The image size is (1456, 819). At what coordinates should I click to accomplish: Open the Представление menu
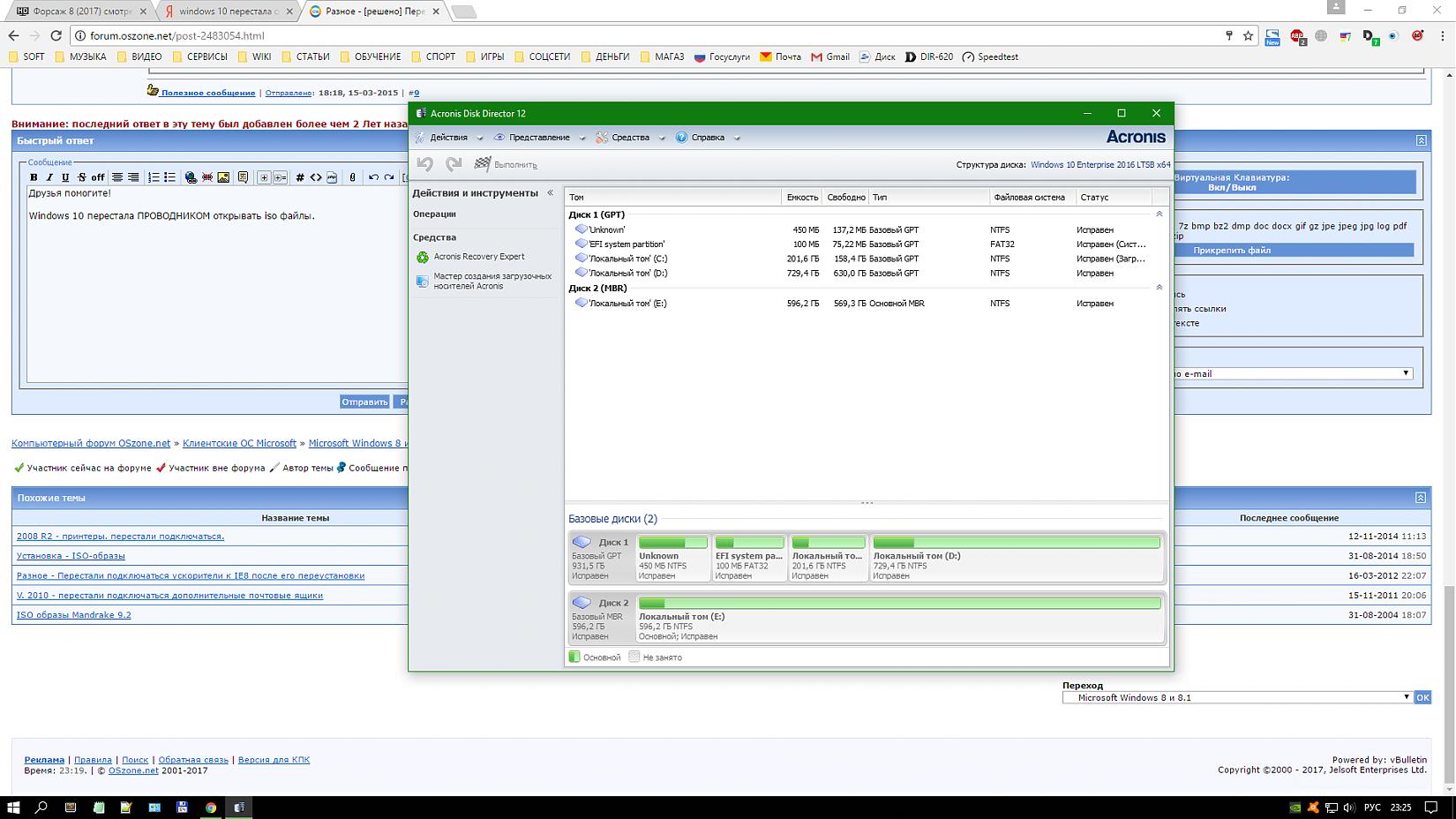538,138
